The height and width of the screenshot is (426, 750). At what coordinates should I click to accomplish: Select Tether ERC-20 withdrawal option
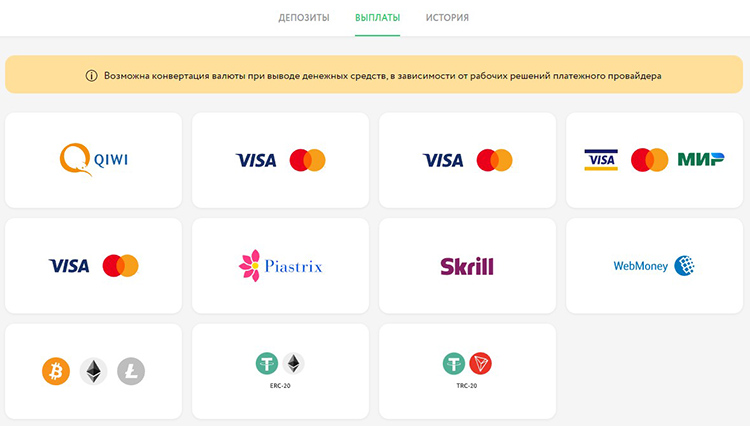[x=280, y=371]
